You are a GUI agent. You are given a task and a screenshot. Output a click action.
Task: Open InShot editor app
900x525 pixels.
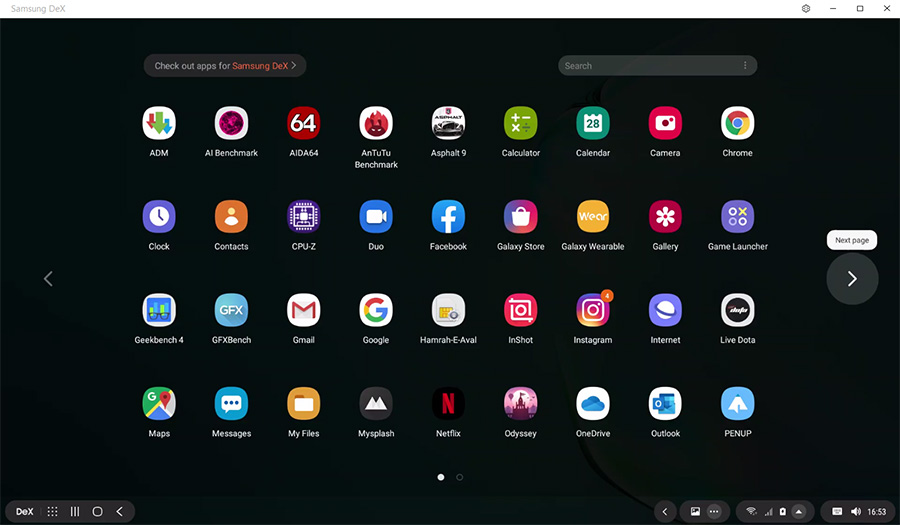point(521,310)
